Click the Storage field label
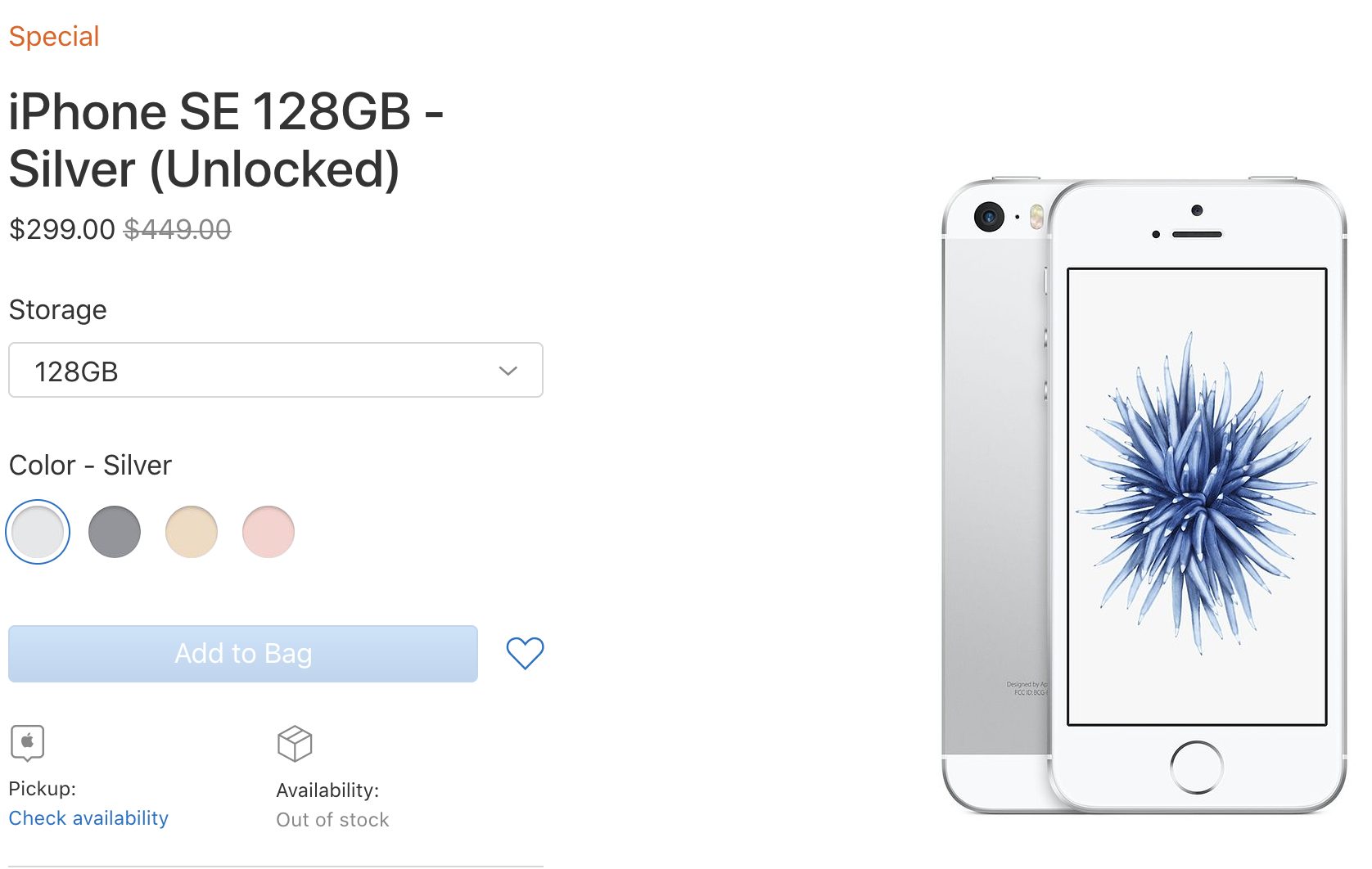The image size is (1372, 869). 58,310
